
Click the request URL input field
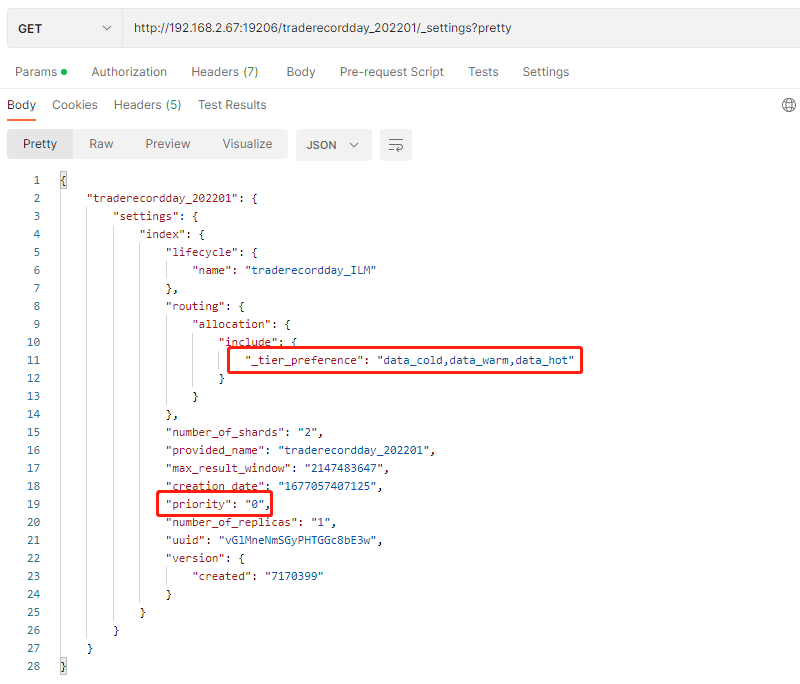[461, 28]
